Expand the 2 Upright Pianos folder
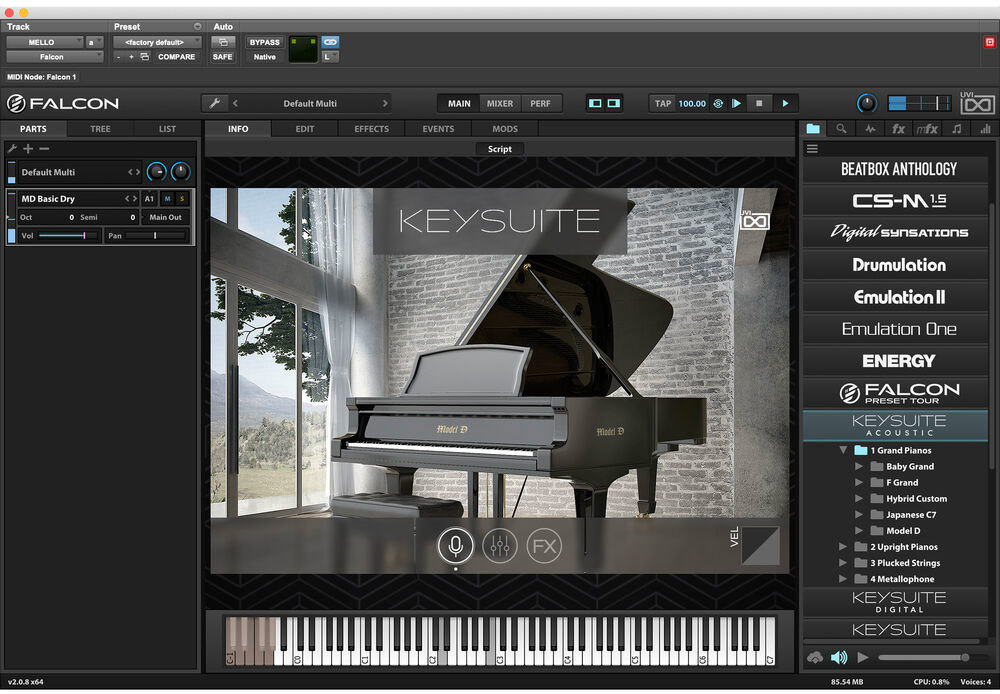 (844, 547)
